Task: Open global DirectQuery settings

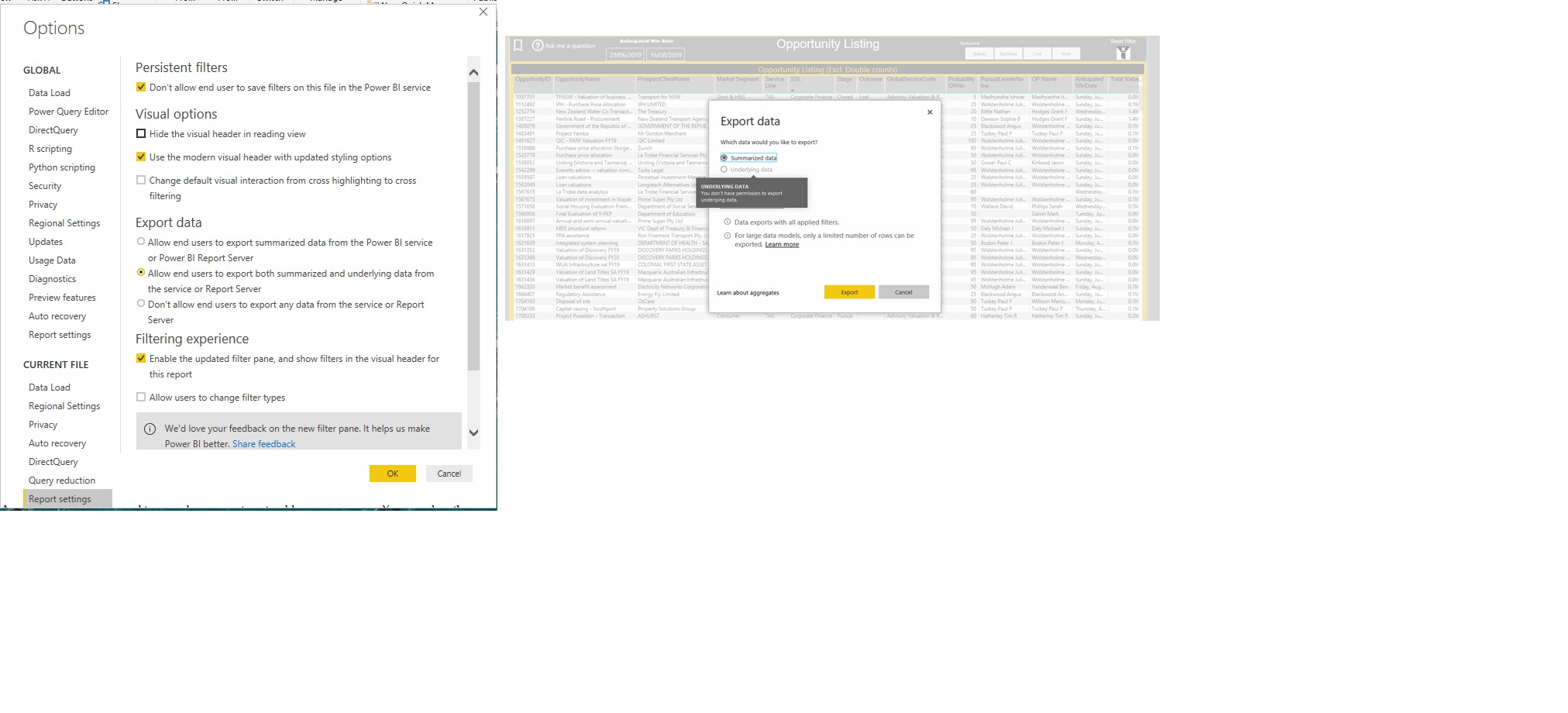Action: [x=53, y=130]
